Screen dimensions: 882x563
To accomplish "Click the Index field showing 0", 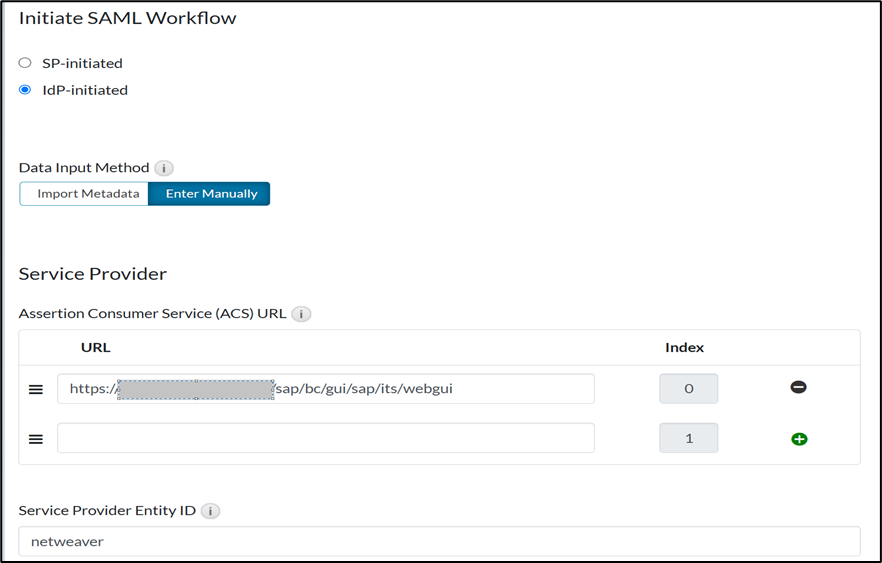I will pyautogui.click(x=688, y=389).
